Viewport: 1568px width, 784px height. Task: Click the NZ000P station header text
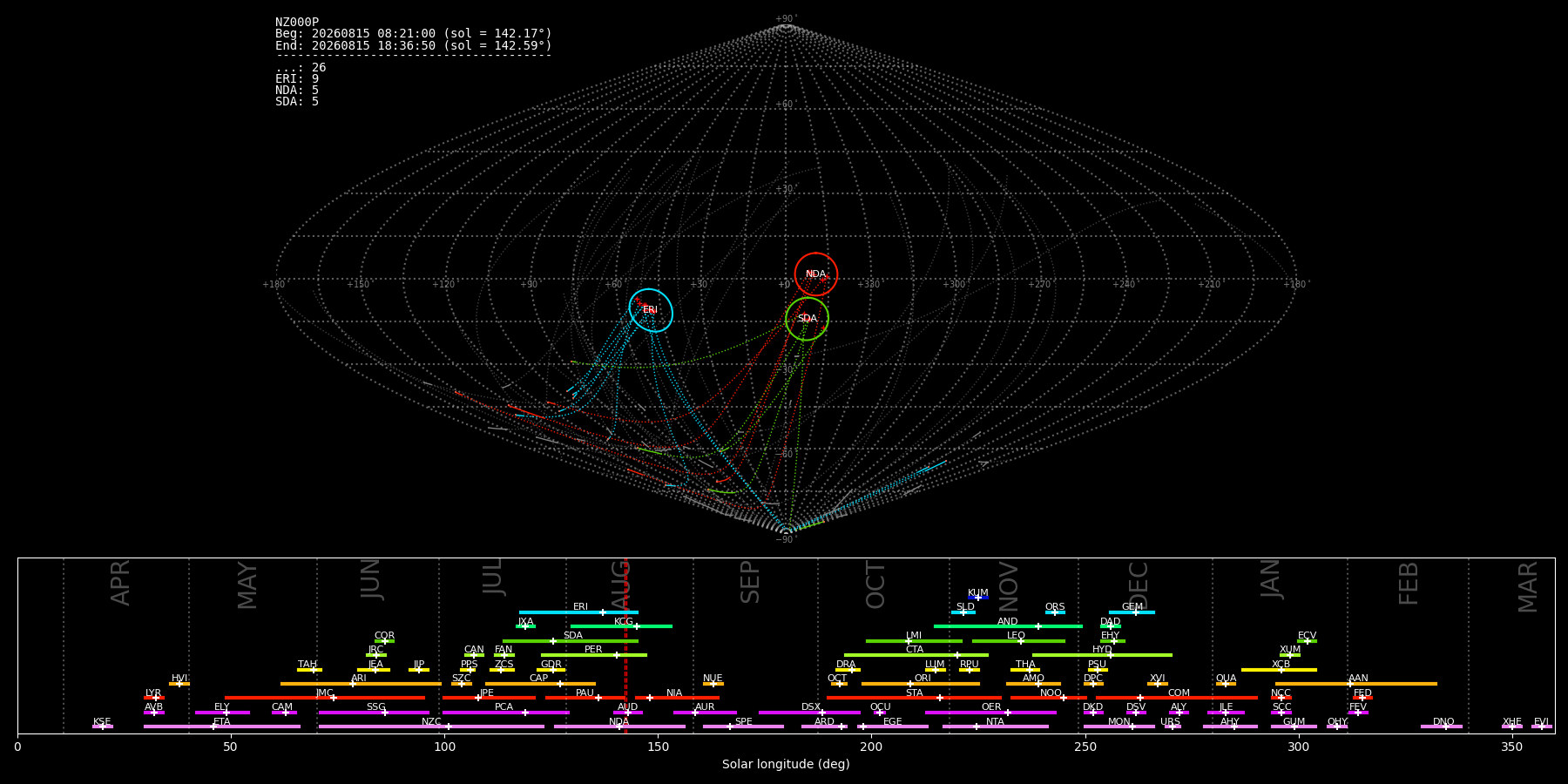click(x=297, y=22)
